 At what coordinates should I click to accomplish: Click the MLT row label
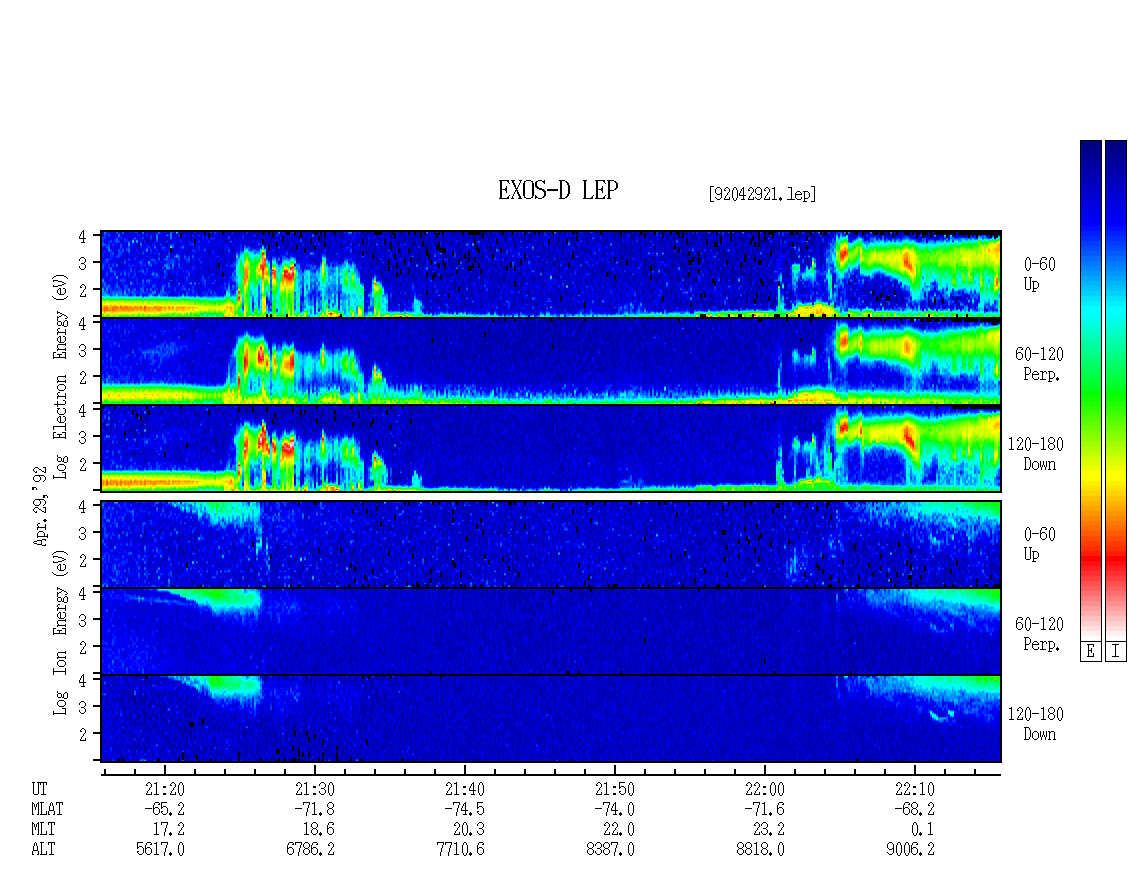pos(43,830)
